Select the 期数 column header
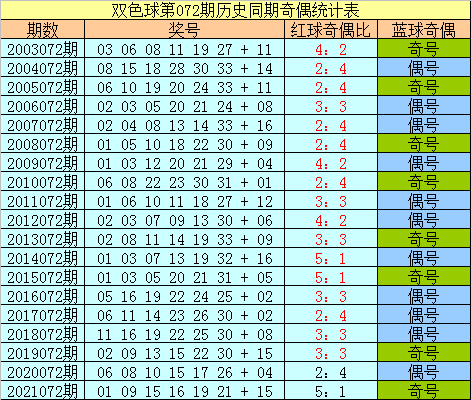This screenshot has height=400, width=471. click(x=42, y=30)
